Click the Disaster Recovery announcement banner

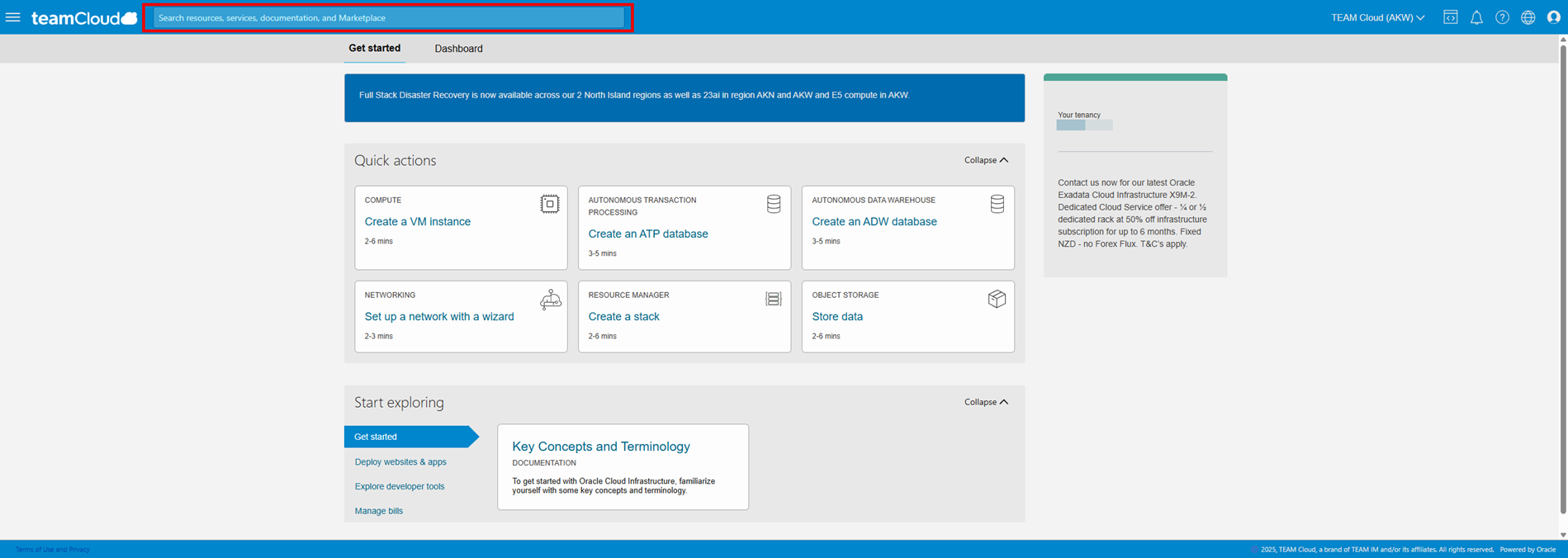click(685, 98)
